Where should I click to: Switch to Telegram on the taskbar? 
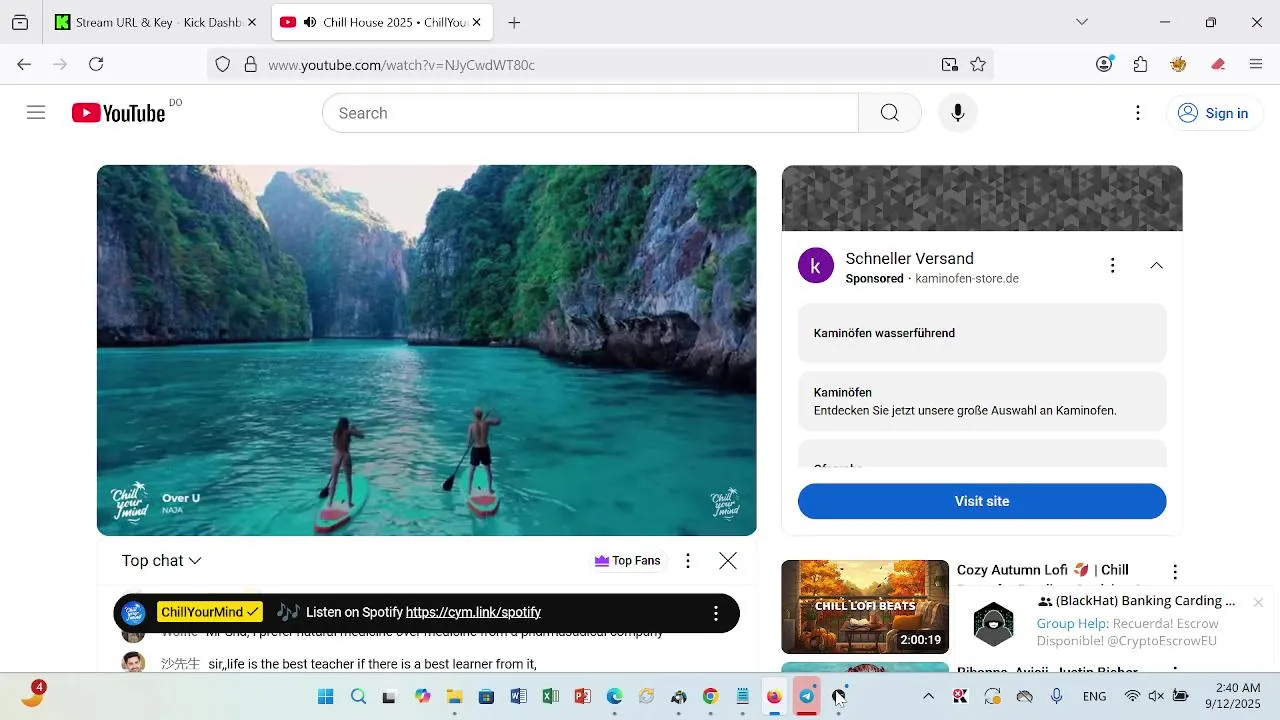click(x=806, y=696)
